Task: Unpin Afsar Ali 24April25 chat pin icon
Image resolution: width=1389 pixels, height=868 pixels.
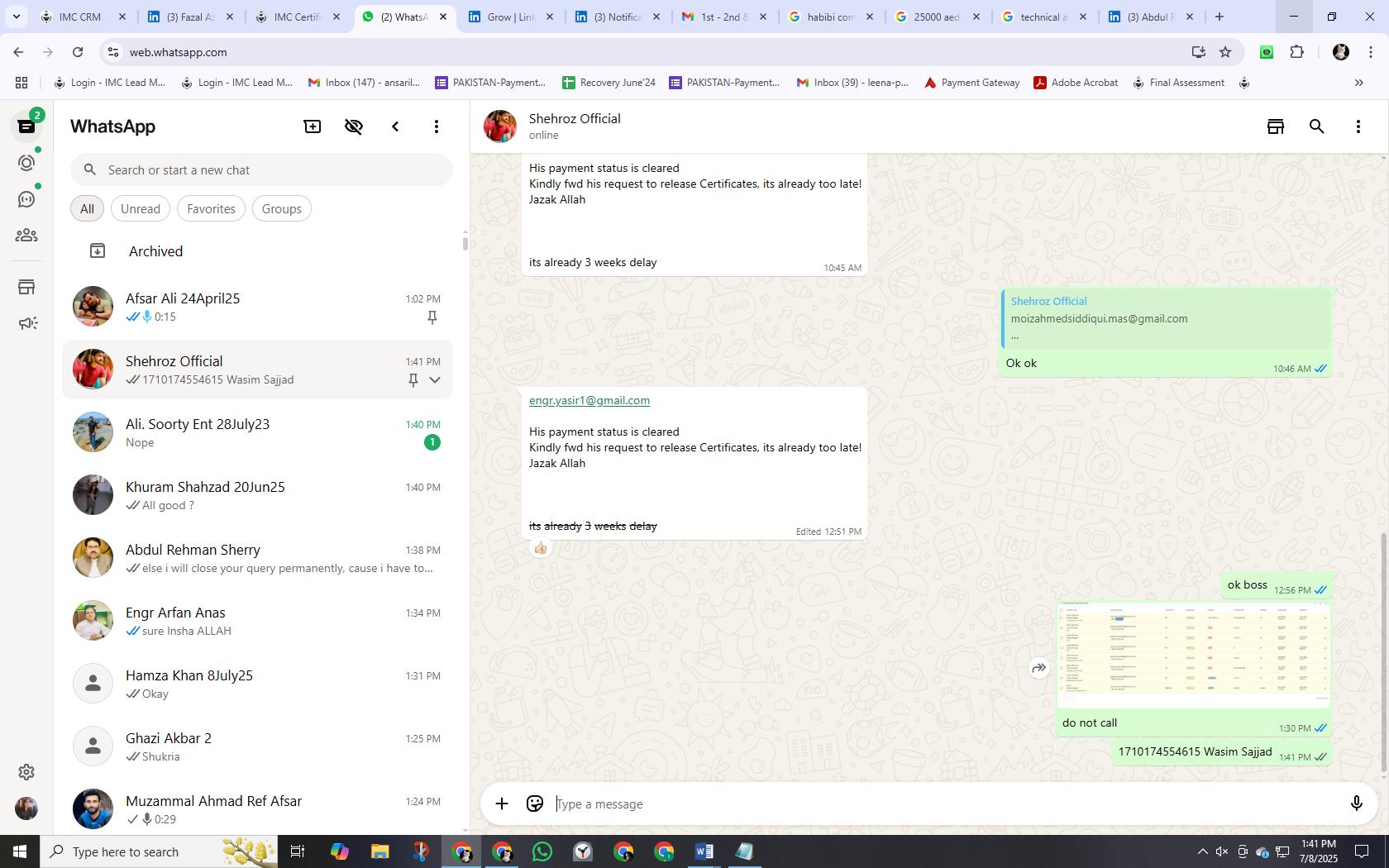Action: [x=432, y=317]
